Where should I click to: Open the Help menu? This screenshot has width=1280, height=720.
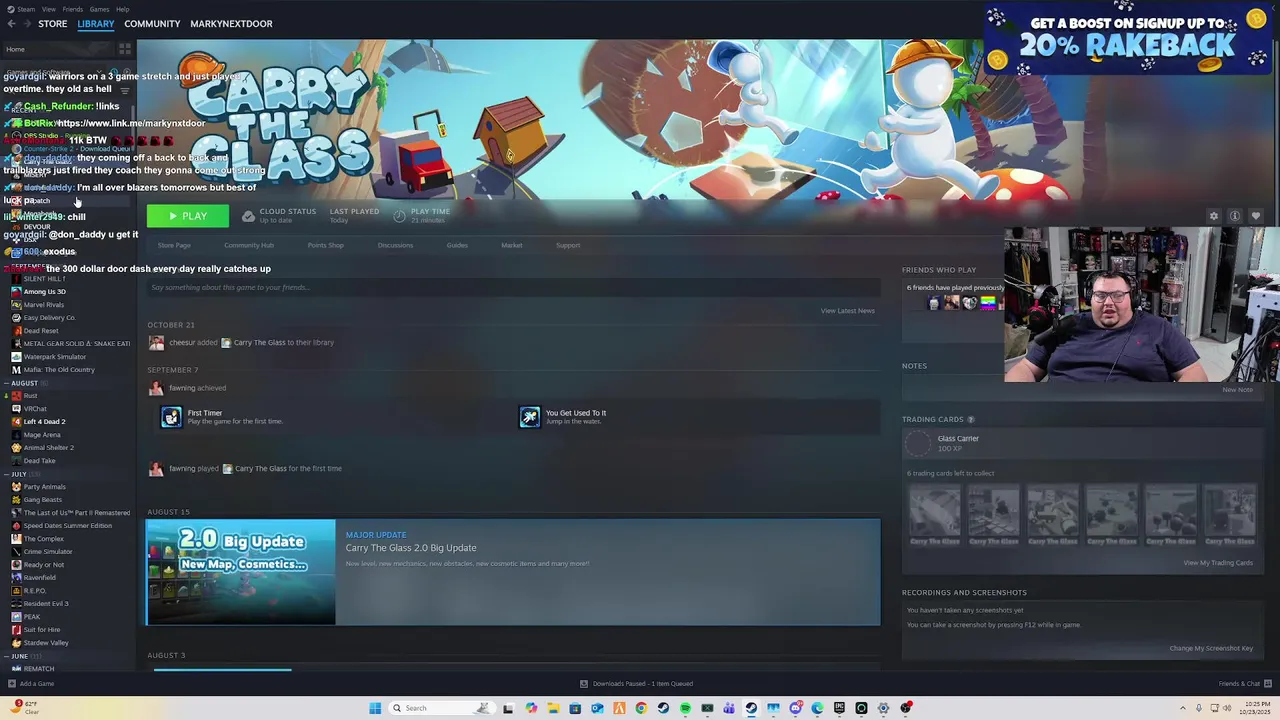pyautogui.click(x=122, y=9)
